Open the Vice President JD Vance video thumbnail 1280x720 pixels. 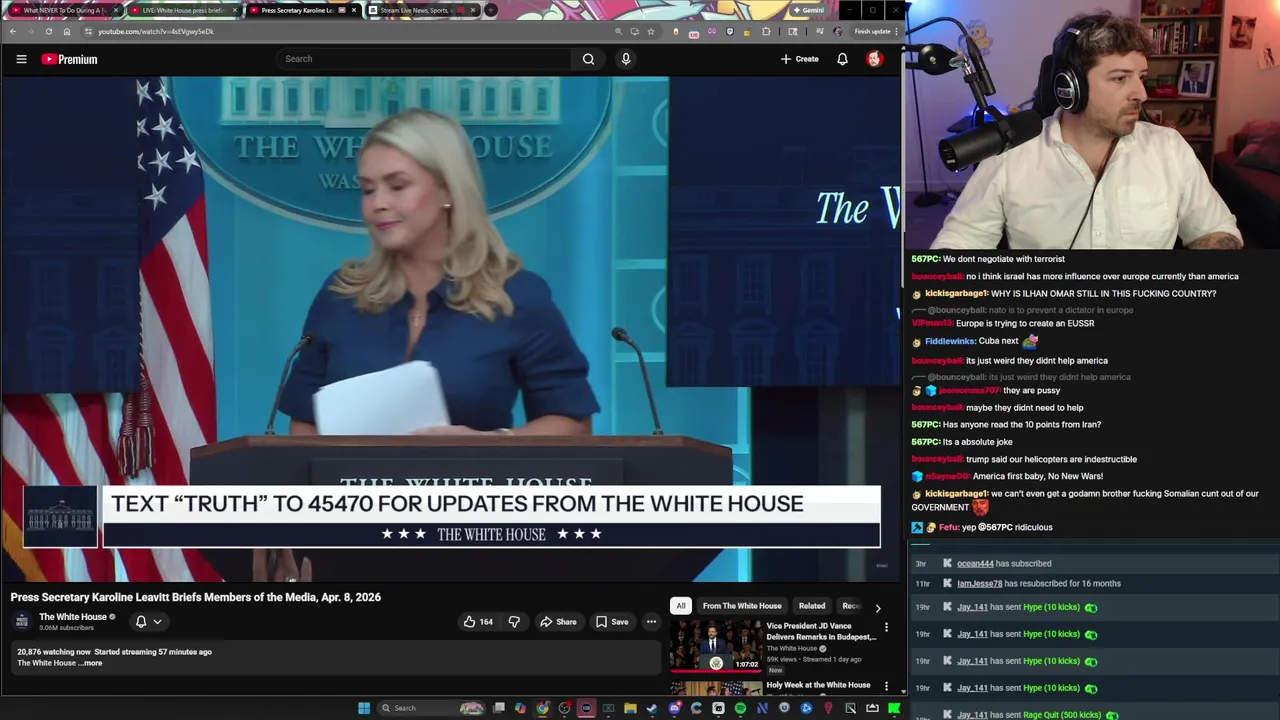pyautogui.click(x=716, y=646)
